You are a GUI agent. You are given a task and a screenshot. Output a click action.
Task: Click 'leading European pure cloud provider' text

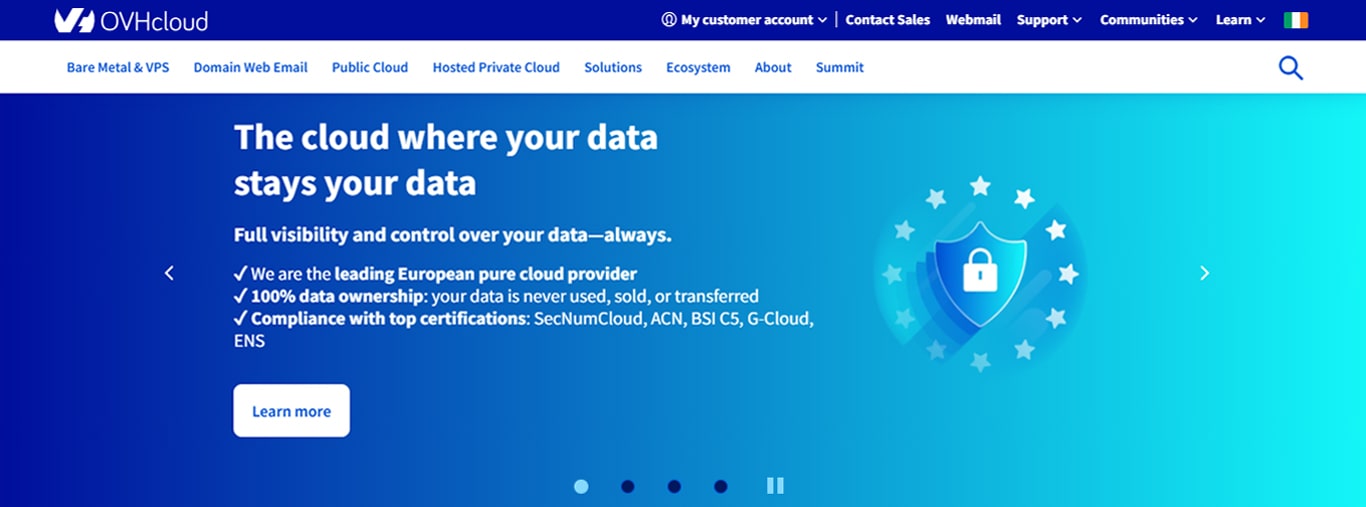(x=486, y=274)
